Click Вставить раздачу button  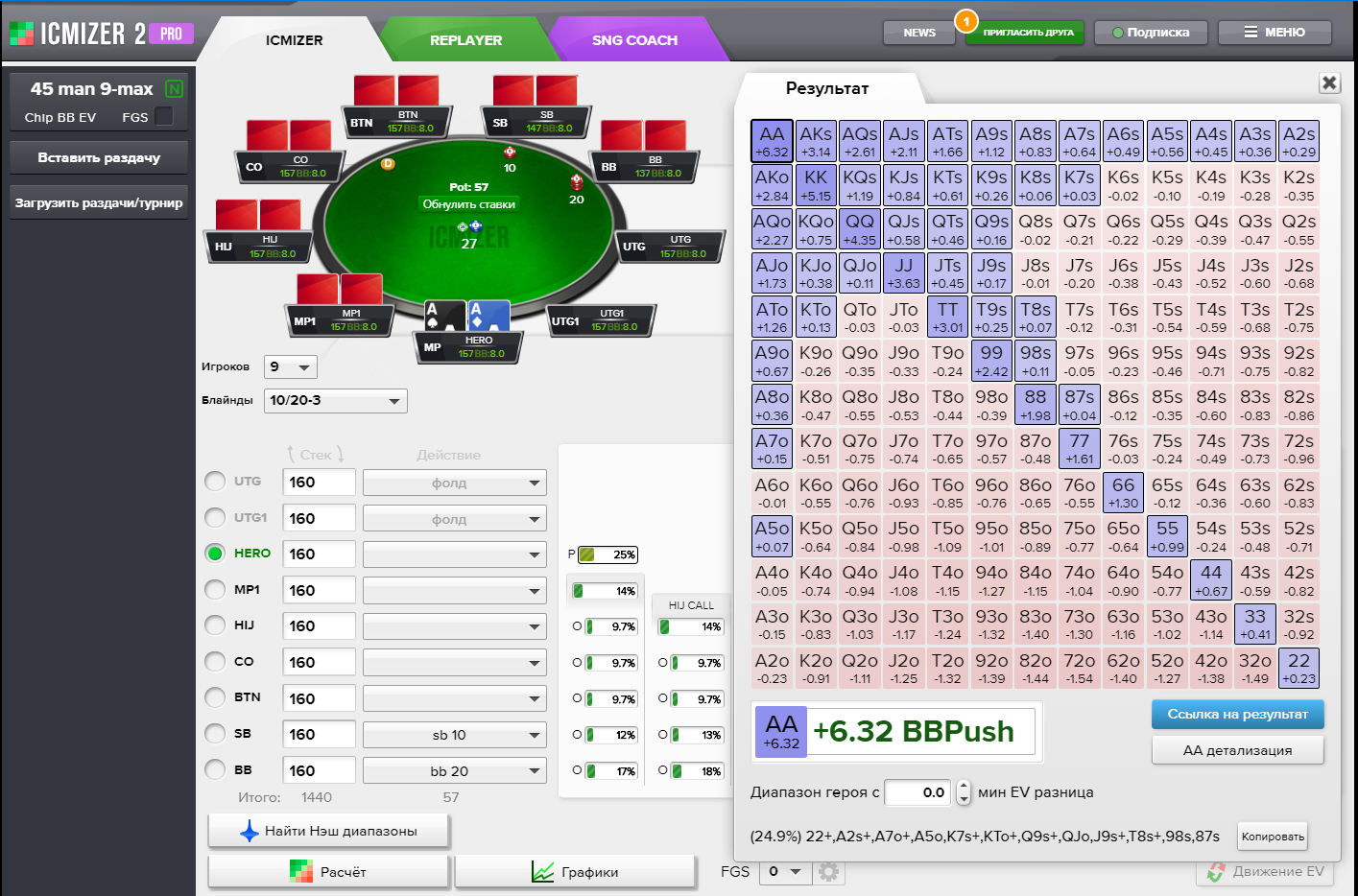click(99, 157)
